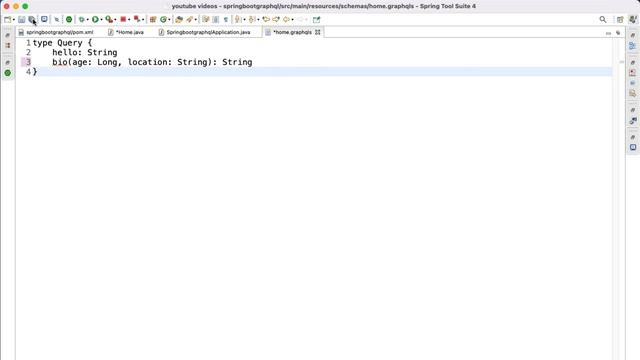The height and width of the screenshot is (360, 640).
Task: Click the Debug bug icon
Action: 82,19
